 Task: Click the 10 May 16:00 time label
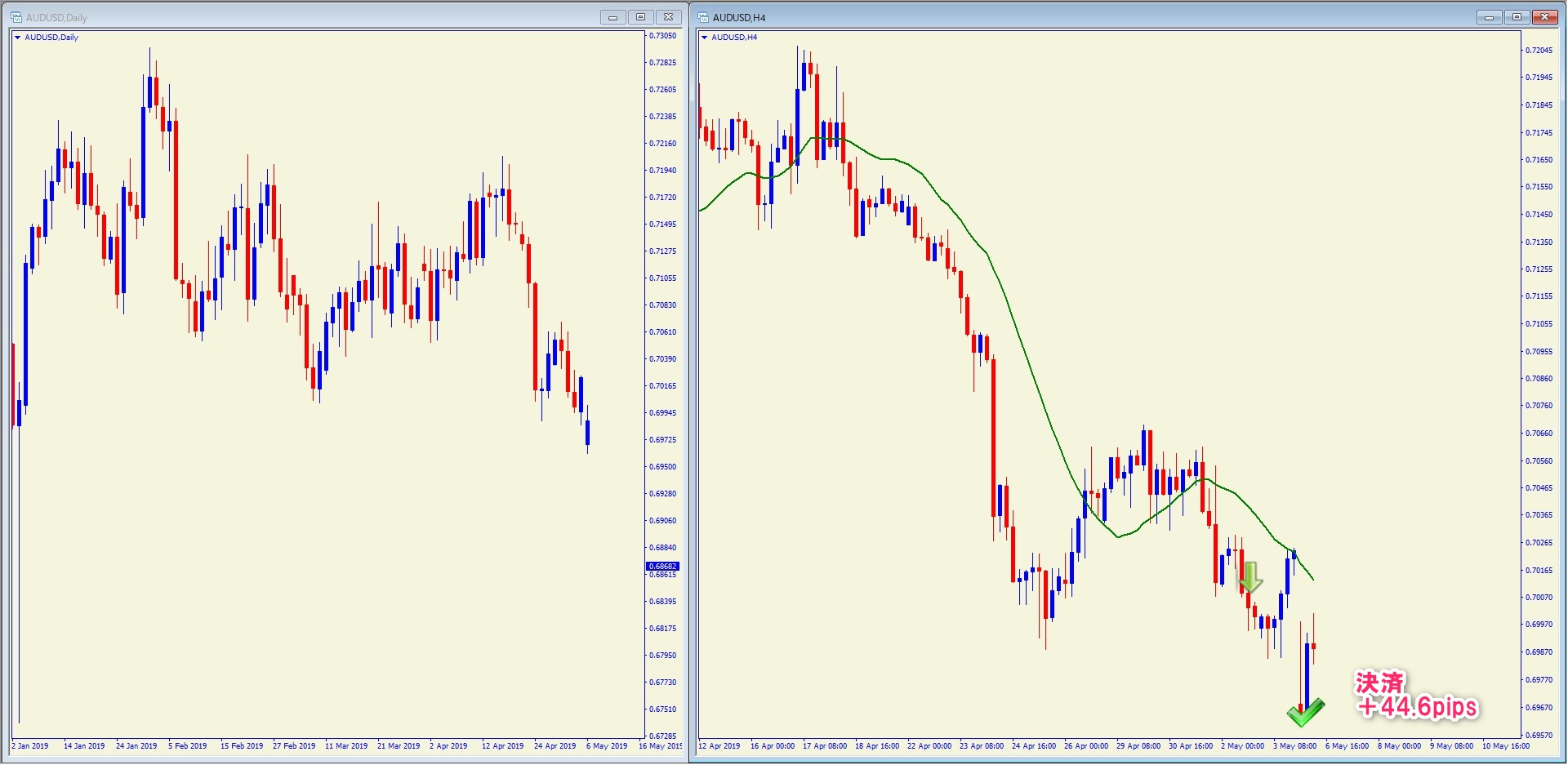[1506, 746]
